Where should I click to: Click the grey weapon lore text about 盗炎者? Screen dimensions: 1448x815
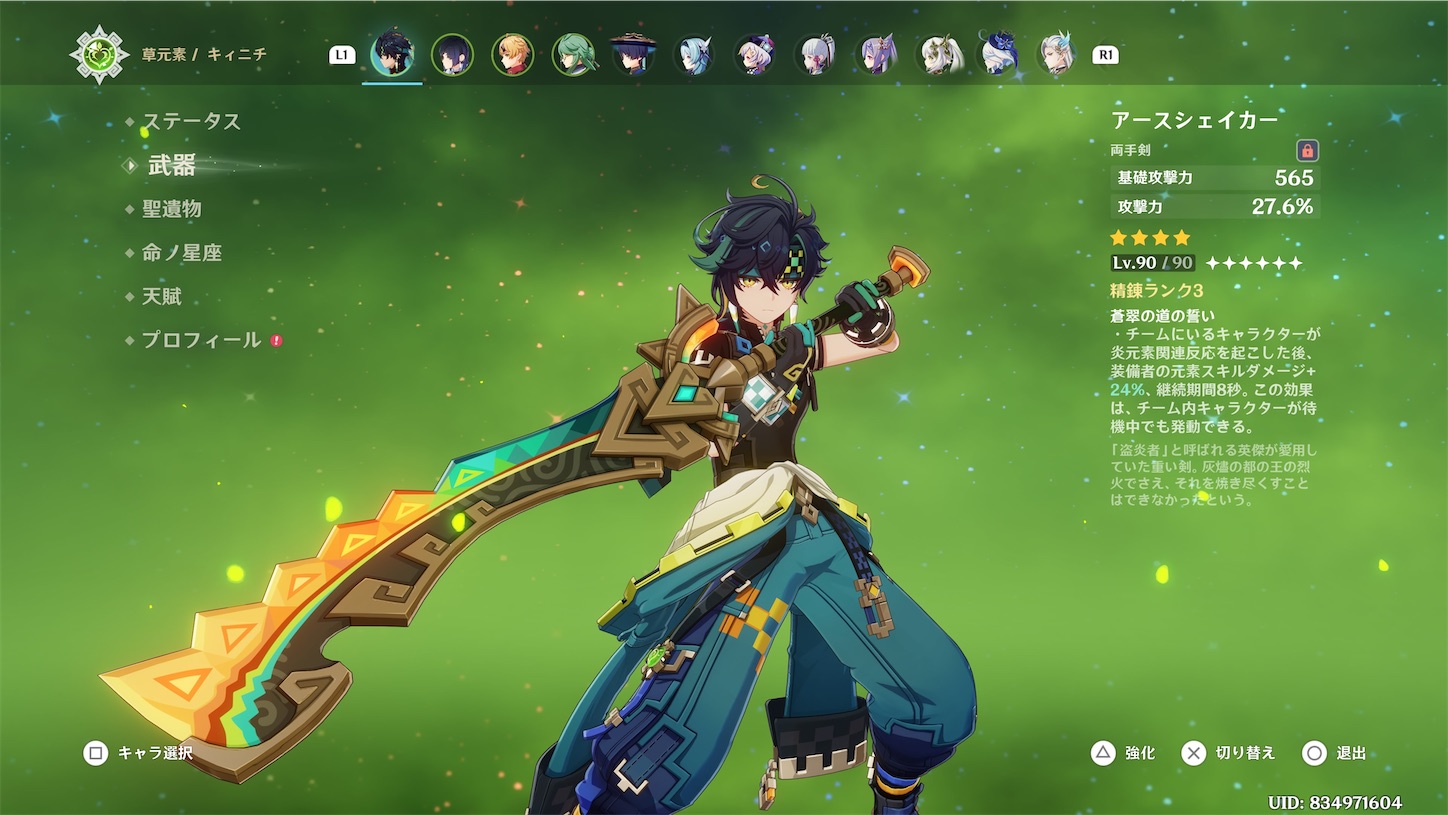1215,475
